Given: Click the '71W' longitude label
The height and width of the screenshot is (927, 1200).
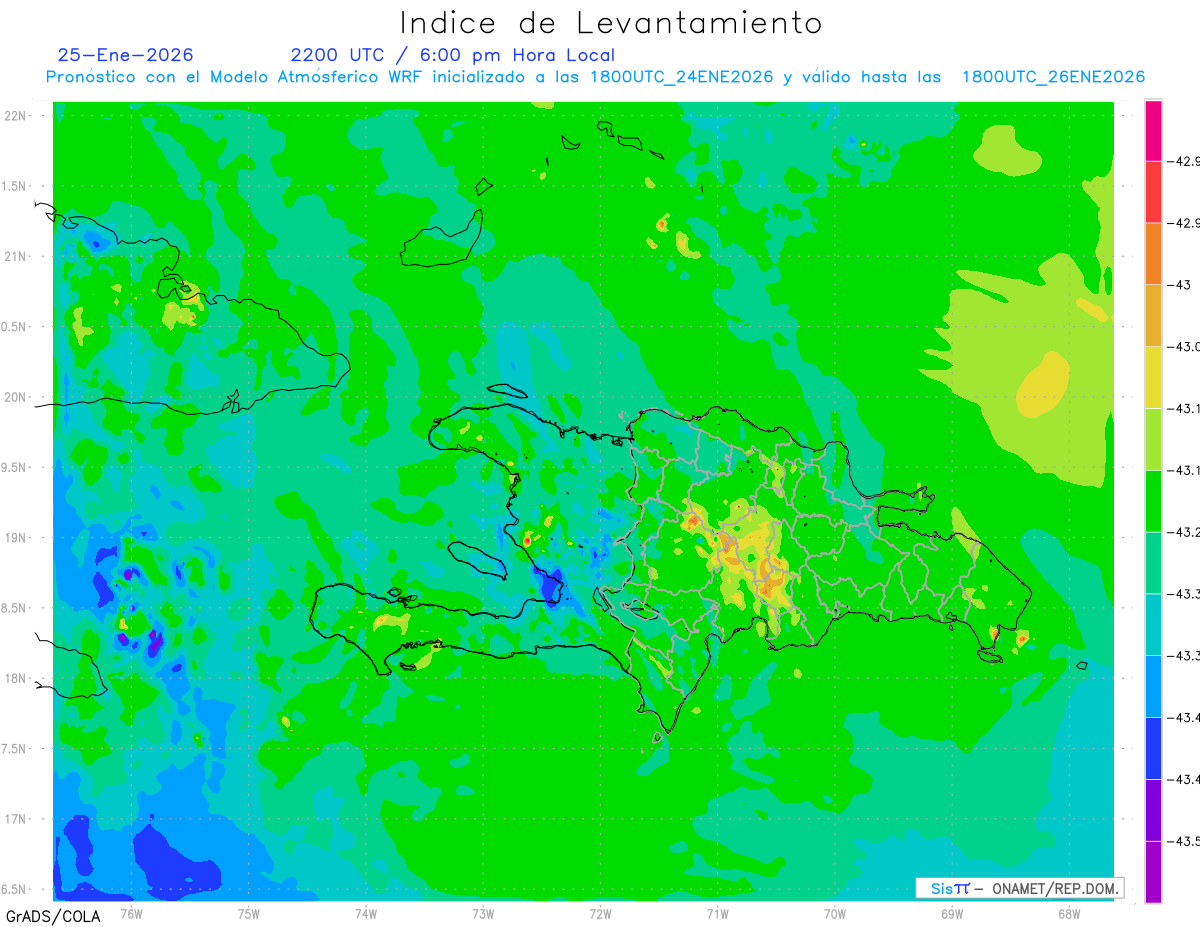Looking at the screenshot, I should pos(717,913).
